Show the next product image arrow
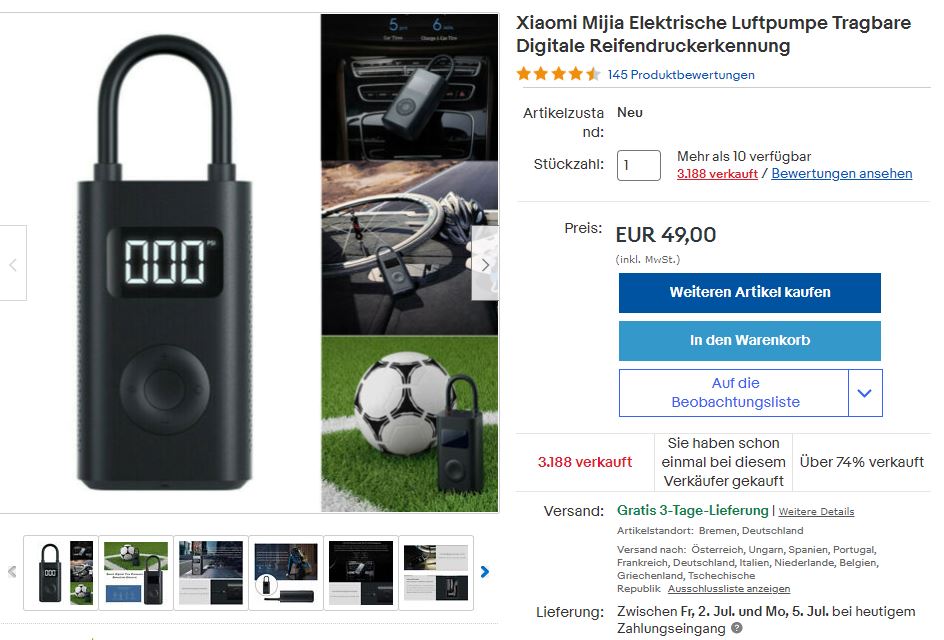The image size is (944, 640). [485, 264]
